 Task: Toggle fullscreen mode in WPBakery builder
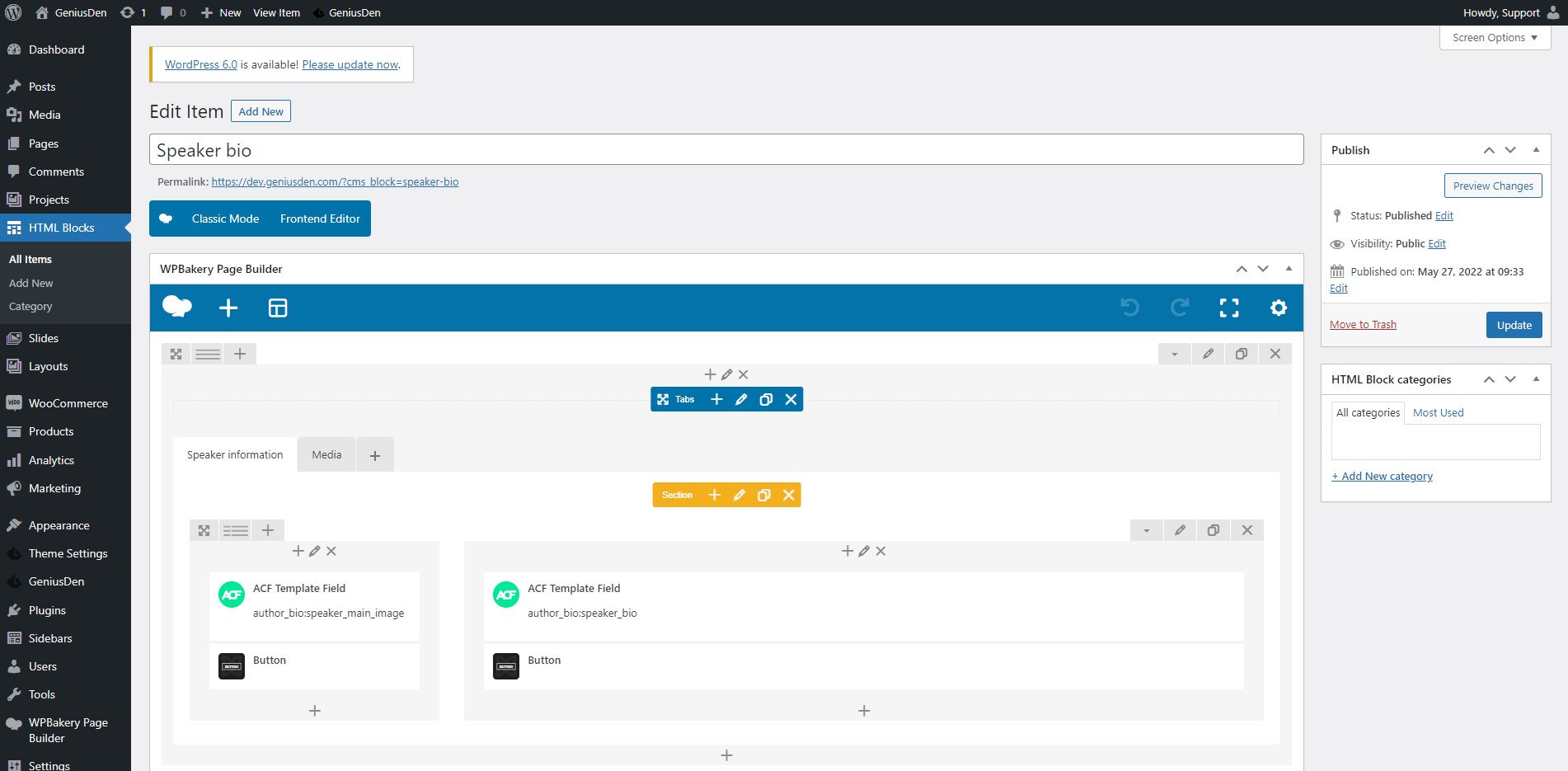click(1229, 308)
